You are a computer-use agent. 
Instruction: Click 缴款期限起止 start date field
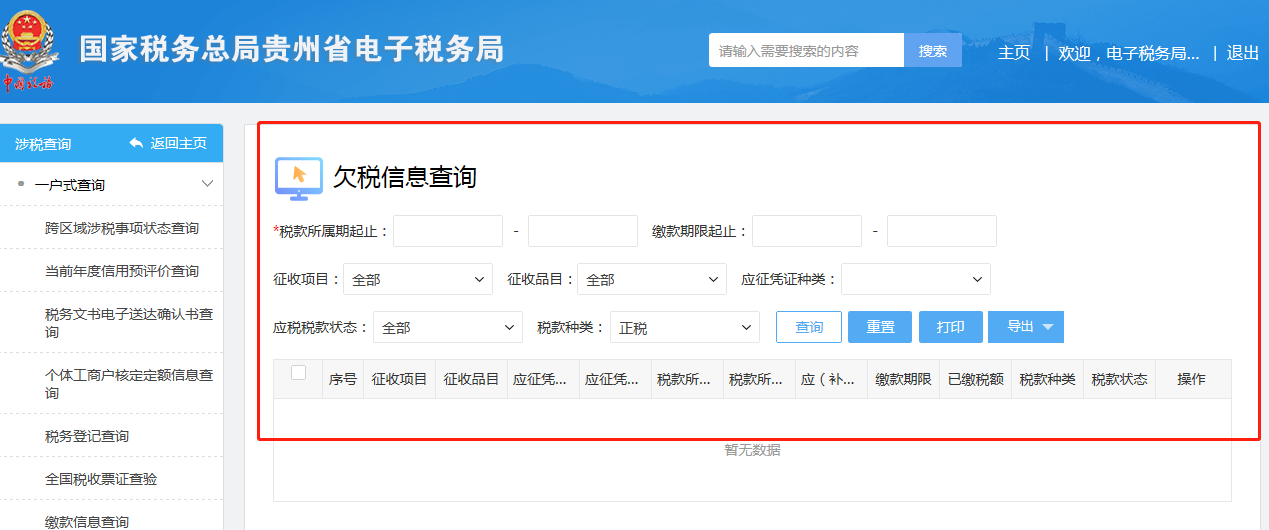(807, 231)
